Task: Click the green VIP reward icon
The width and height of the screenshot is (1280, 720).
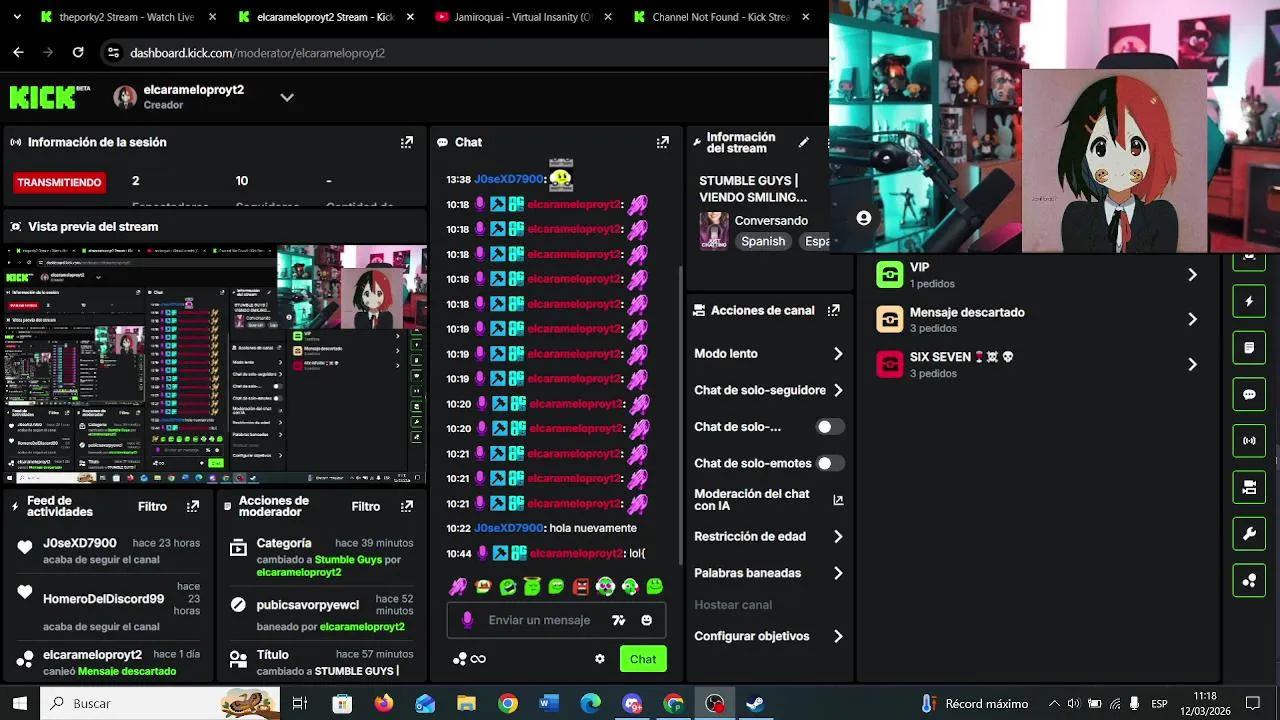Action: tap(889, 274)
